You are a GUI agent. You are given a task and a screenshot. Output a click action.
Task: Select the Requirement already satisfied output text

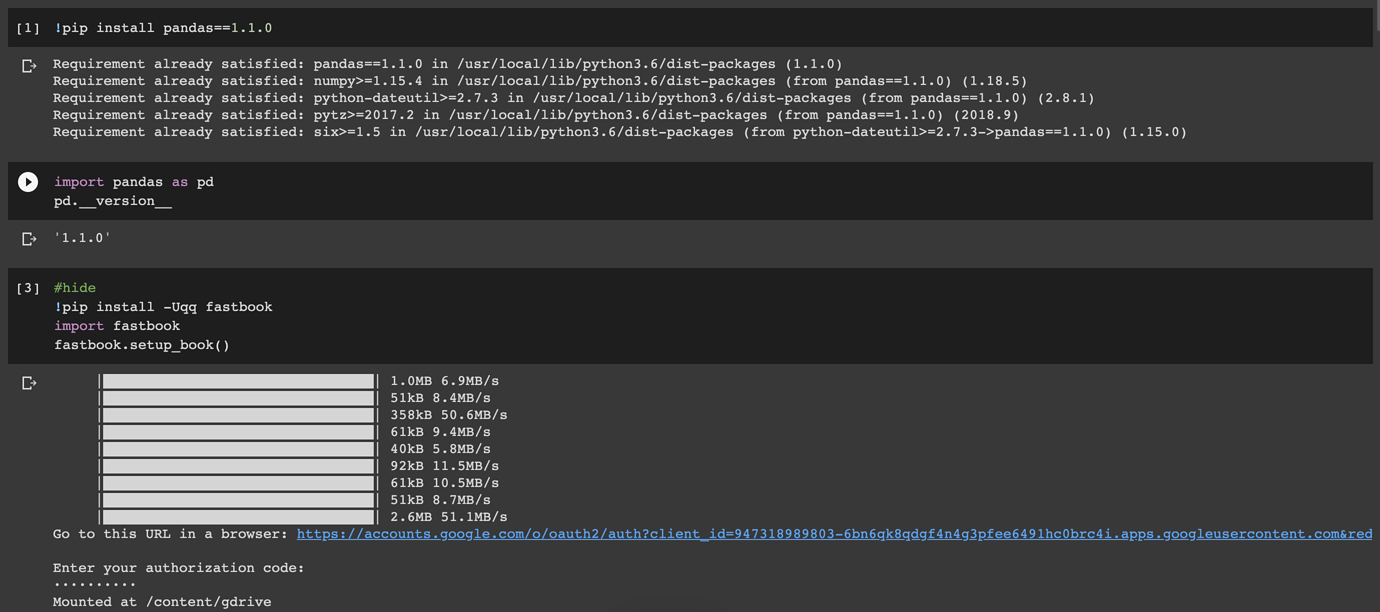point(400,97)
